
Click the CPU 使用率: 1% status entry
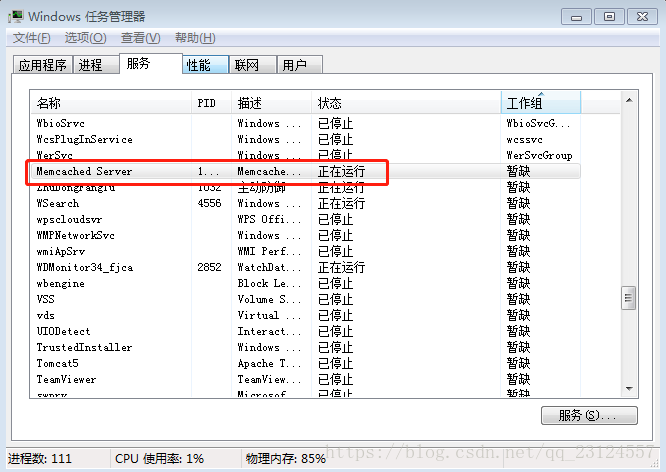(159, 459)
